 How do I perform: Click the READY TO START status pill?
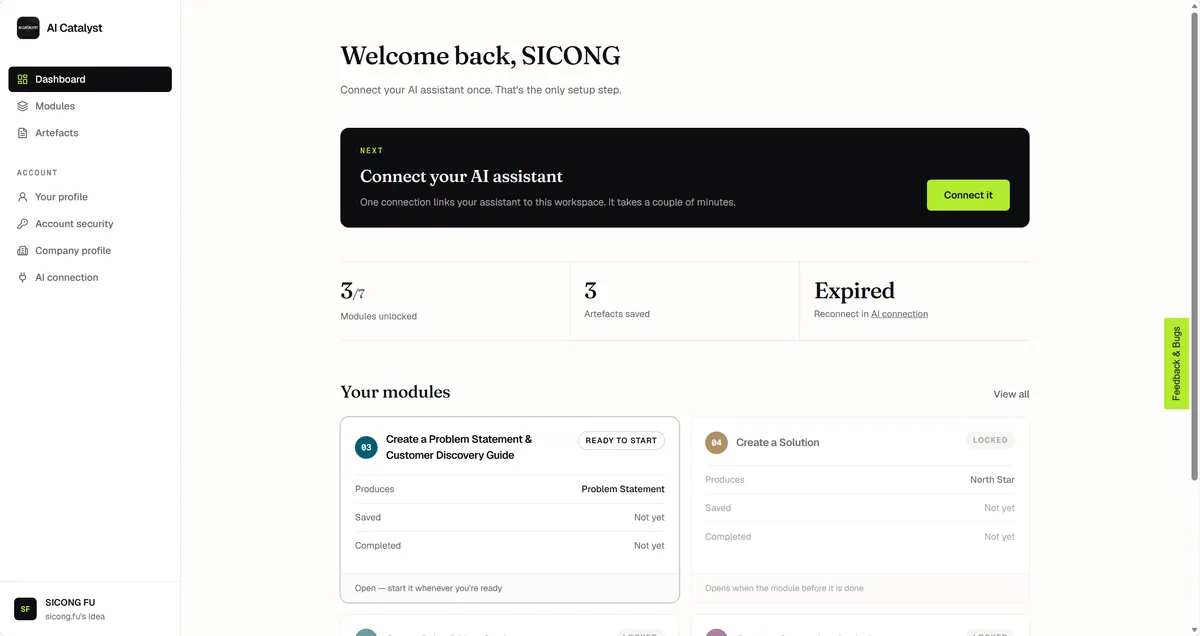click(621, 440)
